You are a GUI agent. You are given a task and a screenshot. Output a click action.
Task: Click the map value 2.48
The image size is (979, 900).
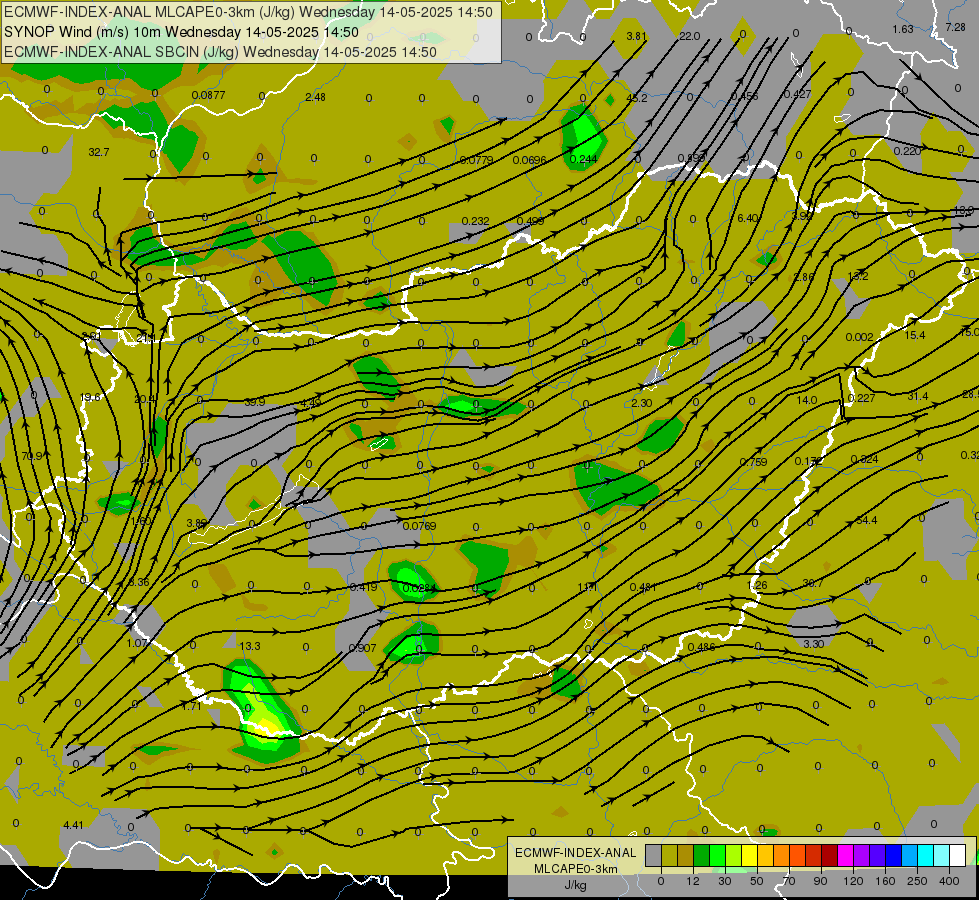coord(315,97)
